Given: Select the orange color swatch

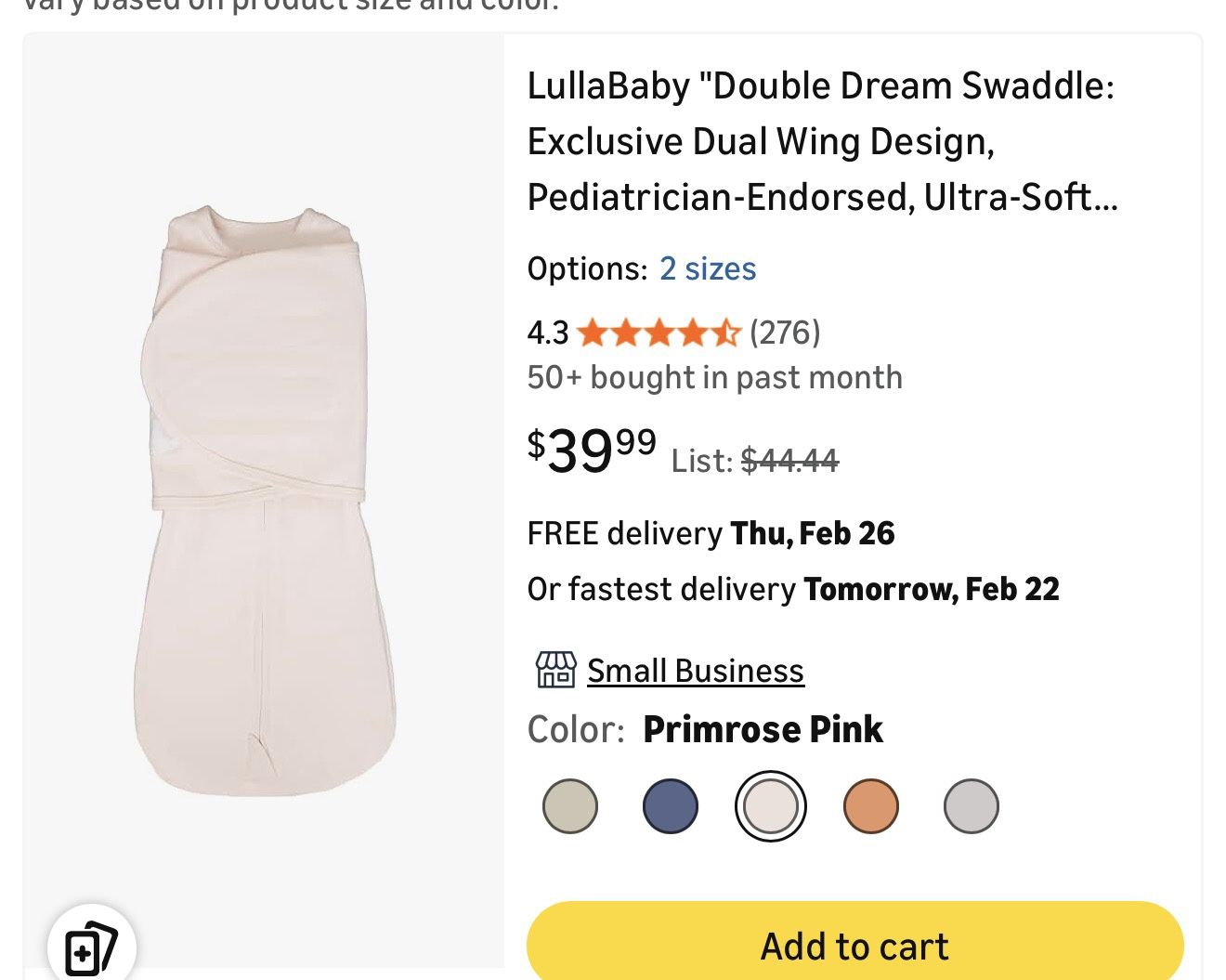Looking at the screenshot, I should tap(870, 805).
